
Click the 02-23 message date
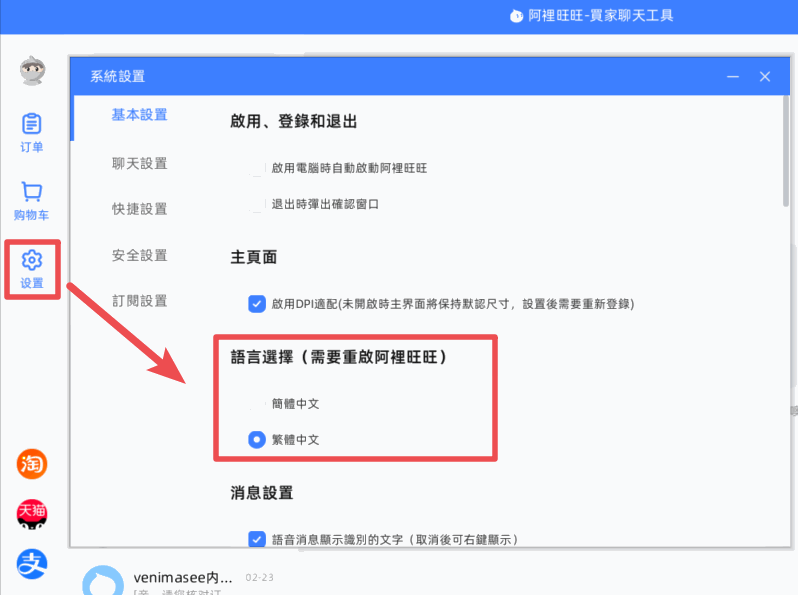(x=260, y=577)
